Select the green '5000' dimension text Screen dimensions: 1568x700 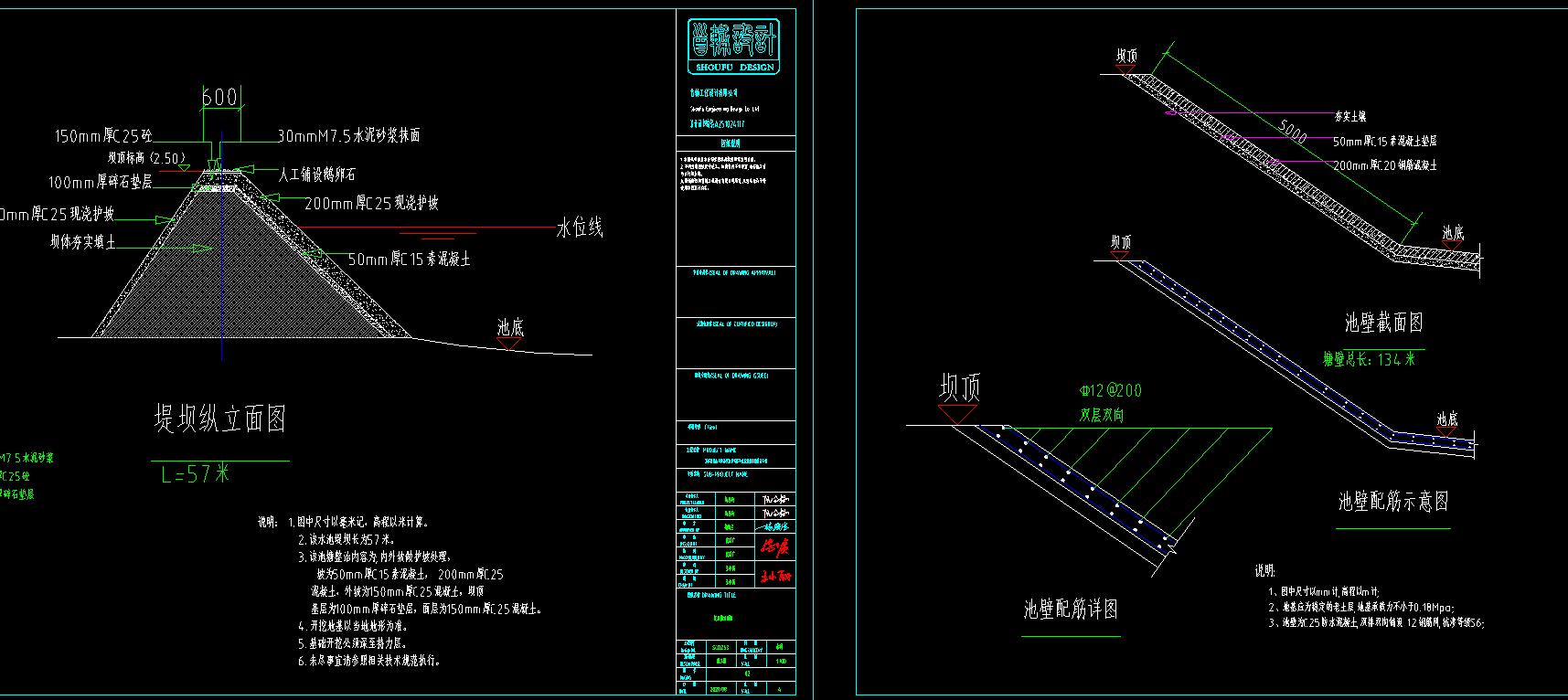click(x=1293, y=133)
